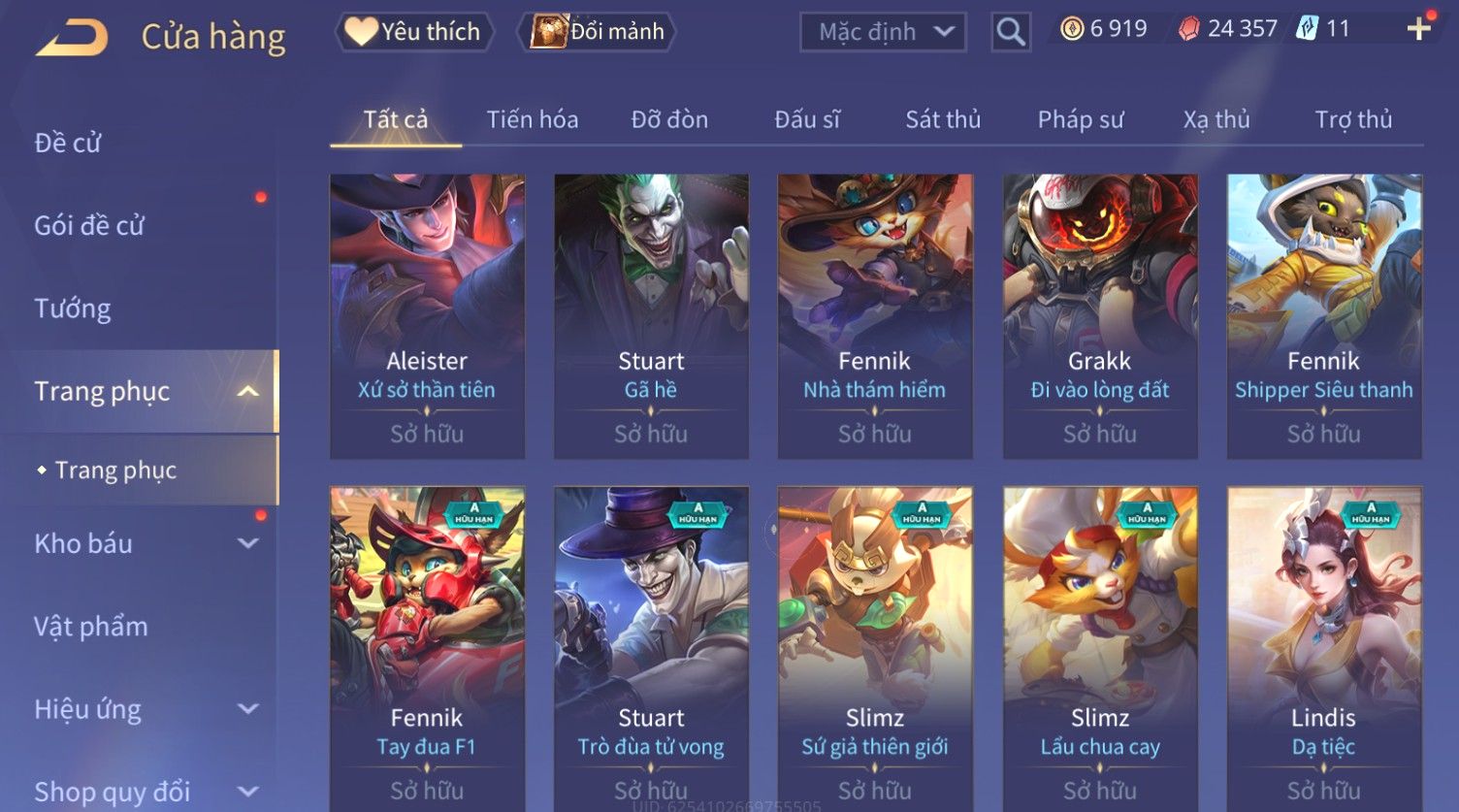1459x812 pixels.
Task: Switch to the Tiến hóa tab
Action: point(533,119)
